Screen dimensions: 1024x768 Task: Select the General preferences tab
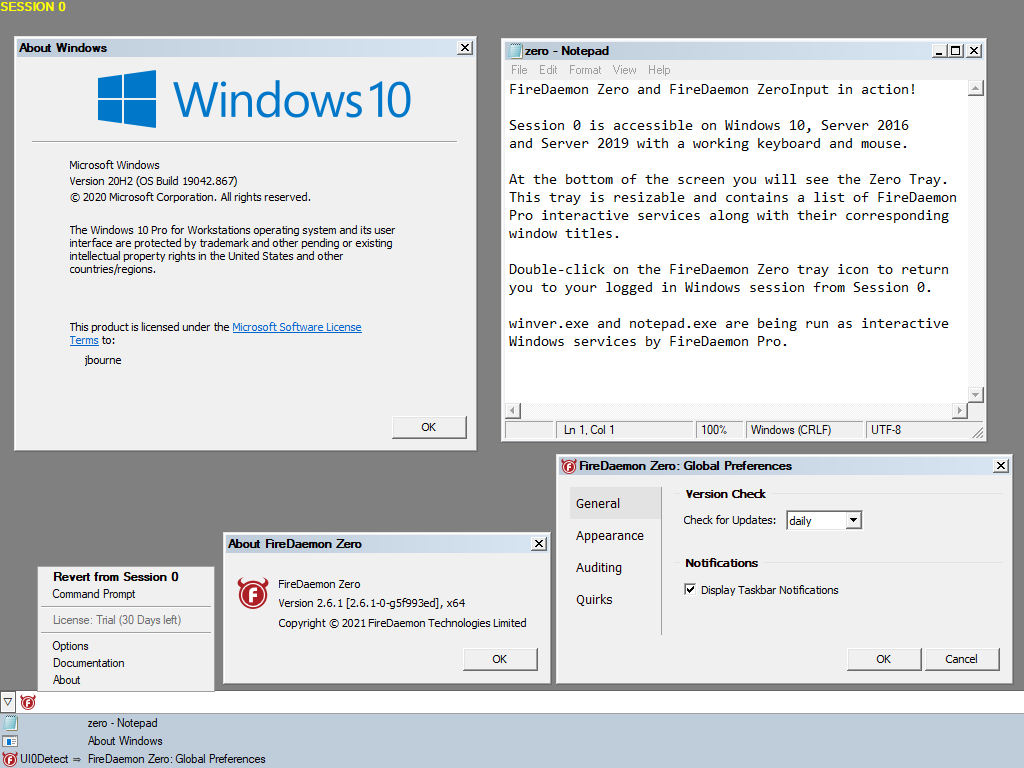tap(615, 504)
